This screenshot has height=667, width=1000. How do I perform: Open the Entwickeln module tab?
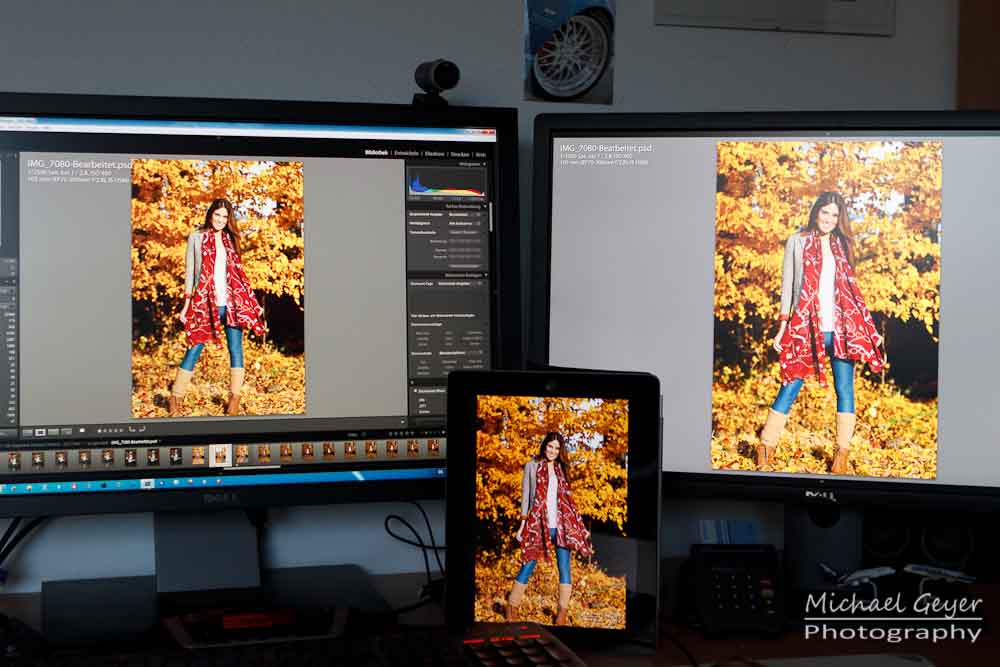[406, 154]
